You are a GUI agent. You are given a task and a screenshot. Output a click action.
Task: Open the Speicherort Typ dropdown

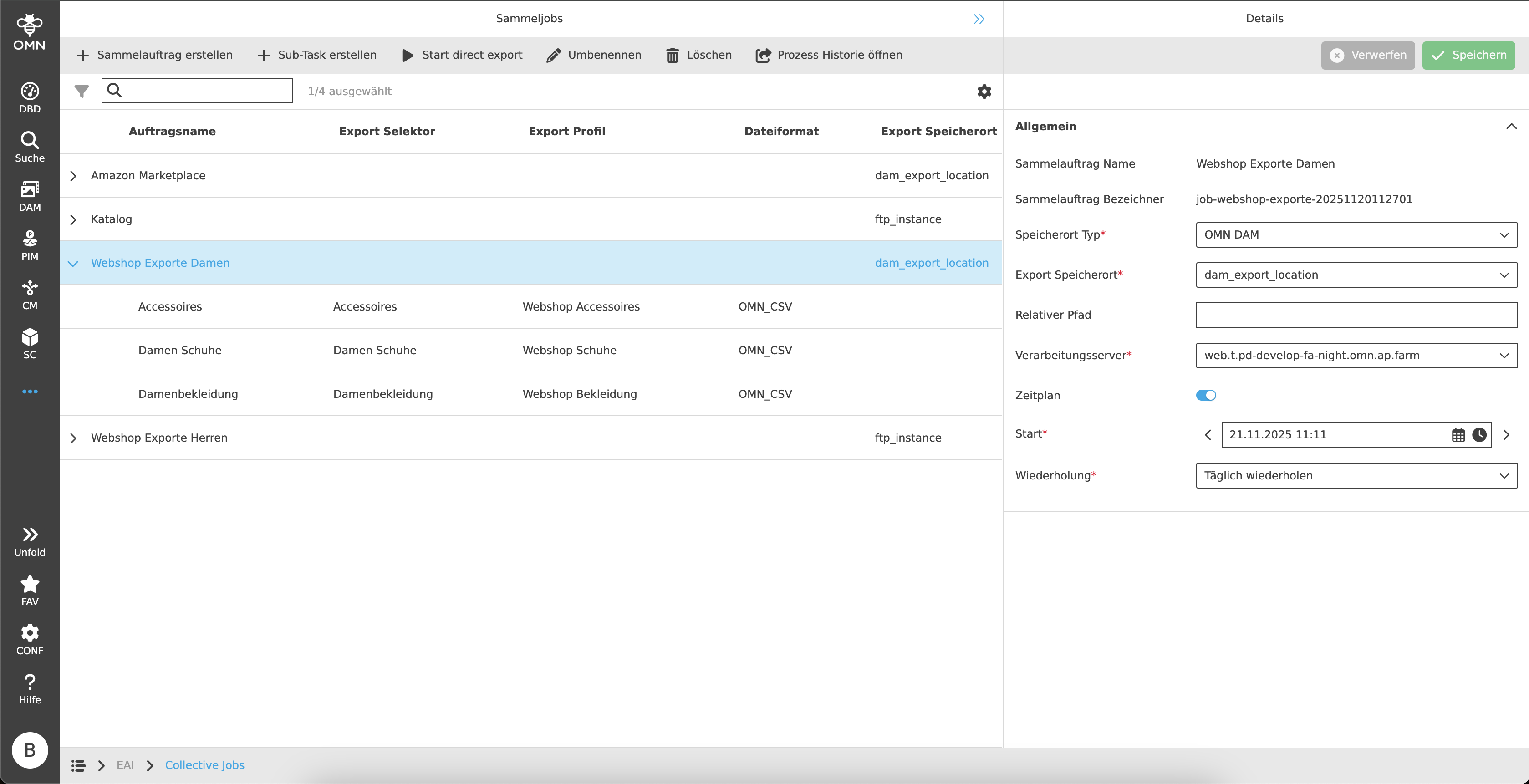tap(1356, 235)
